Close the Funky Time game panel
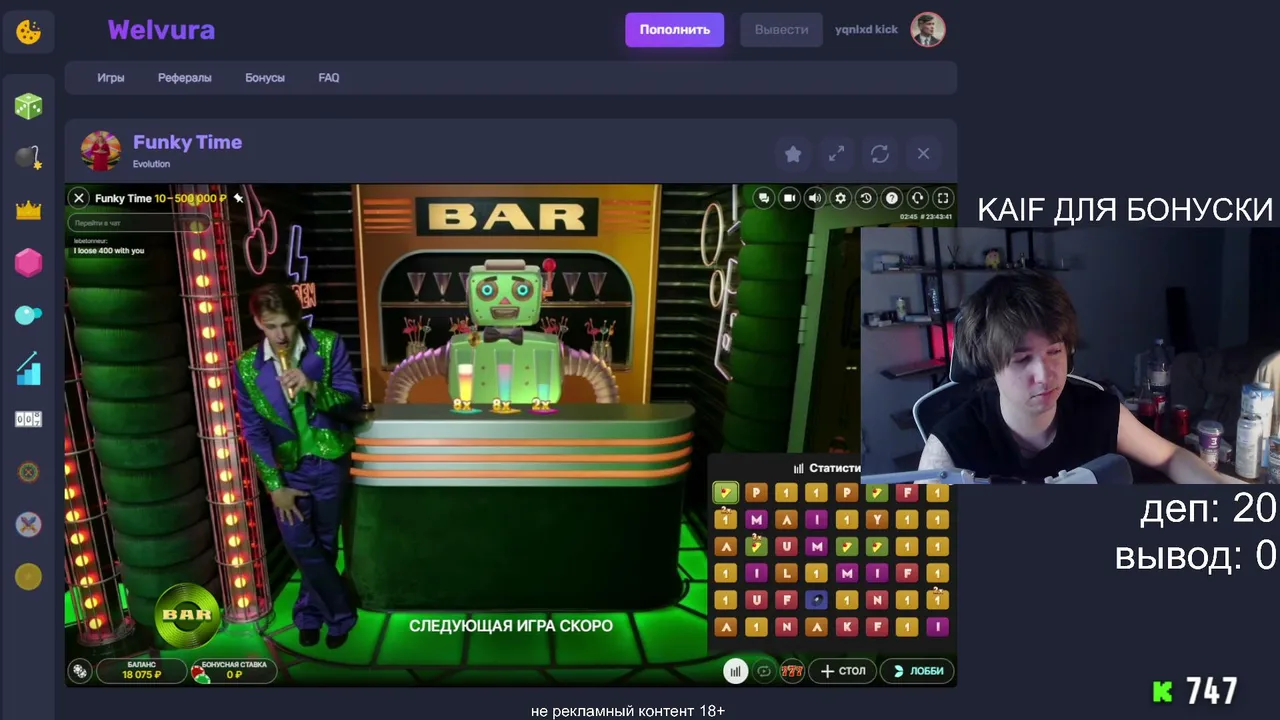Viewport: 1280px width, 720px height. pos(923,154)
